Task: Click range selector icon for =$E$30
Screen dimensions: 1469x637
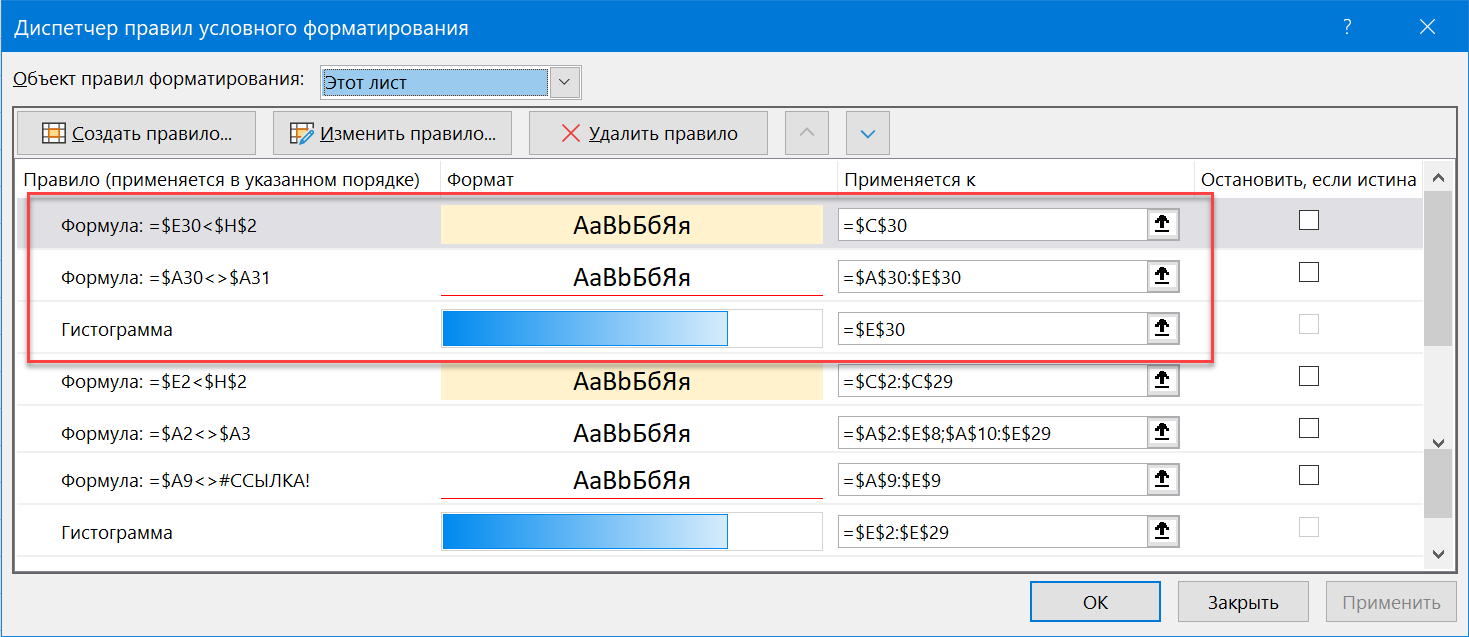Action: pos(1162,329)
